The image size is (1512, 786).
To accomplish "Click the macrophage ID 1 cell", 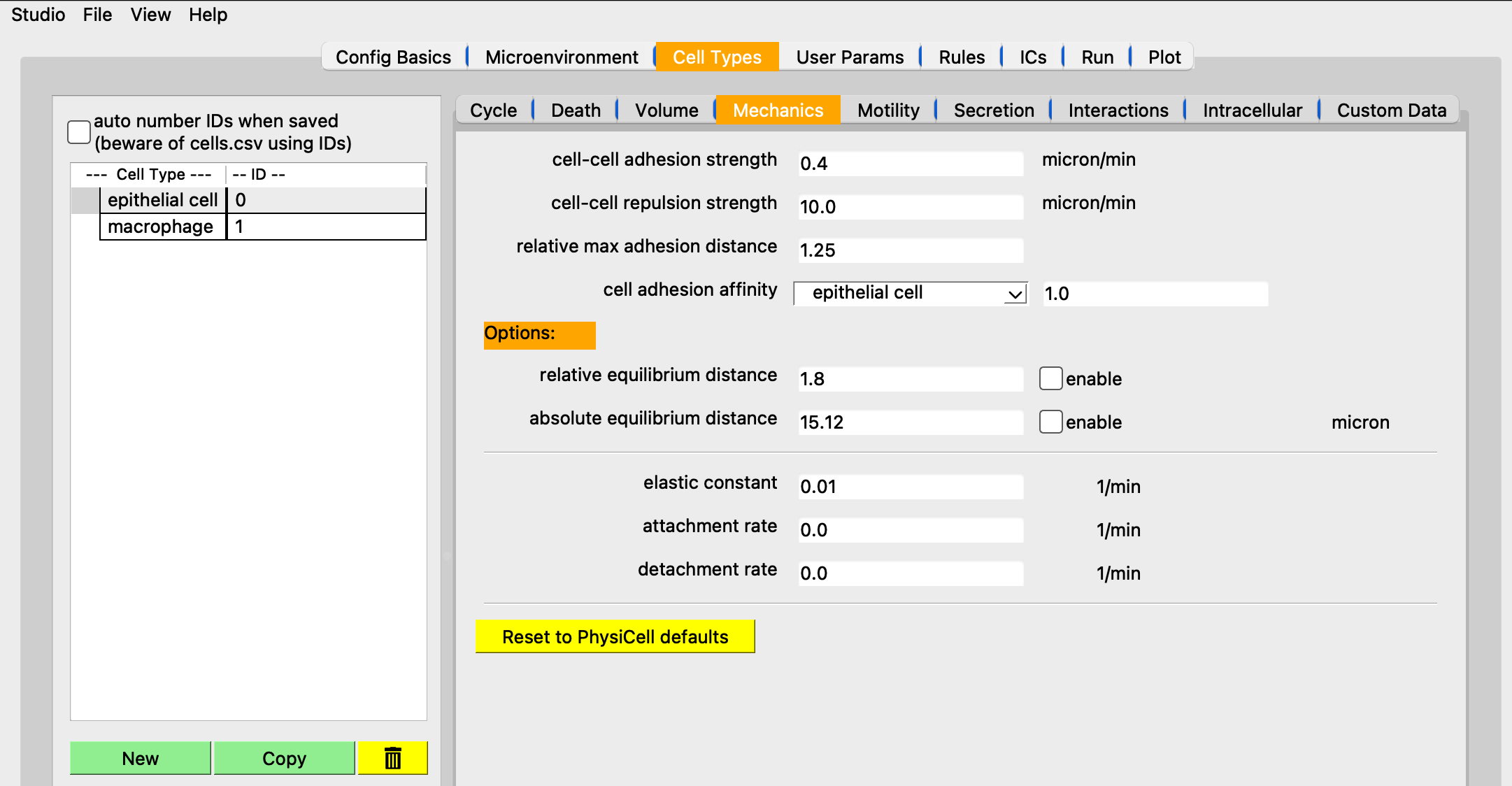I will tap(327, 227).
